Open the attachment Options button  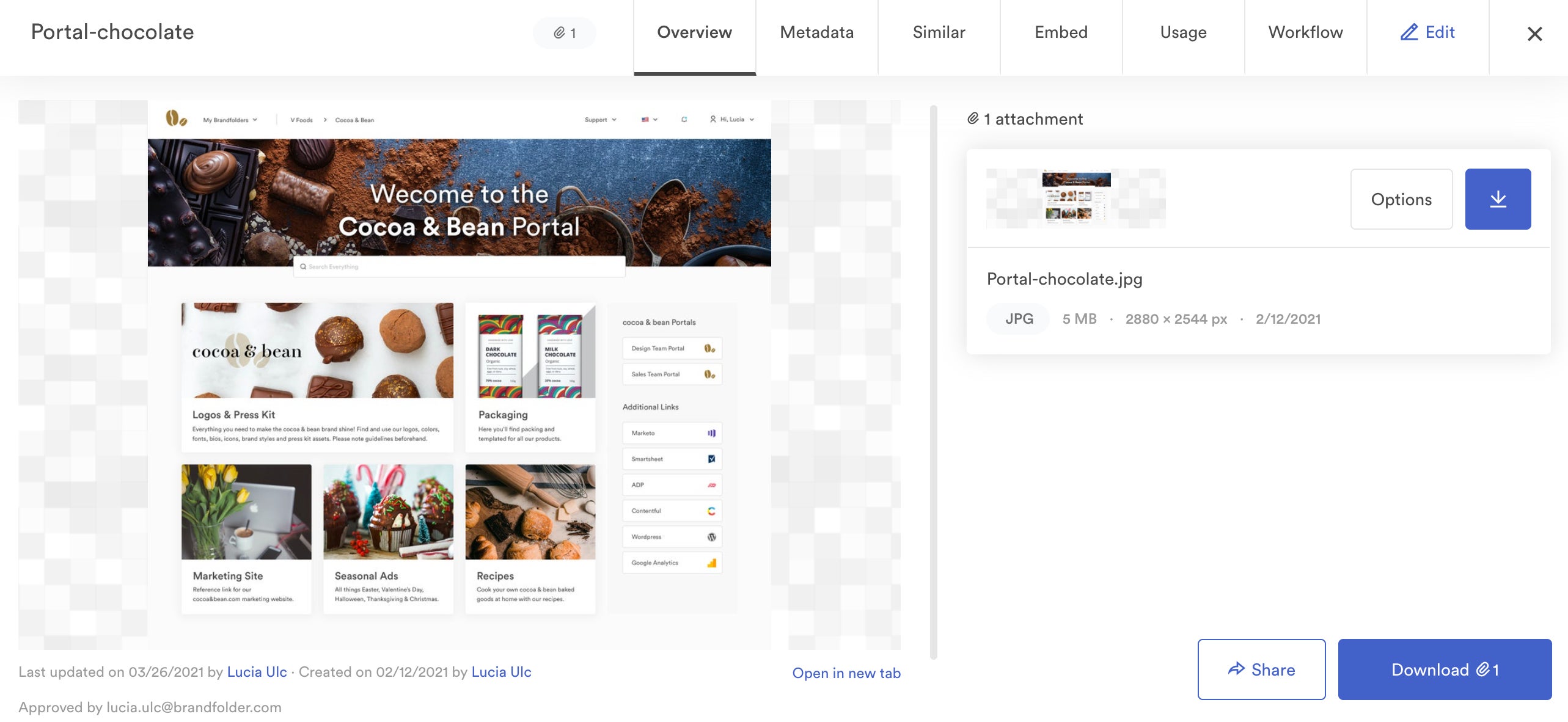click(x=1401, y=199)
